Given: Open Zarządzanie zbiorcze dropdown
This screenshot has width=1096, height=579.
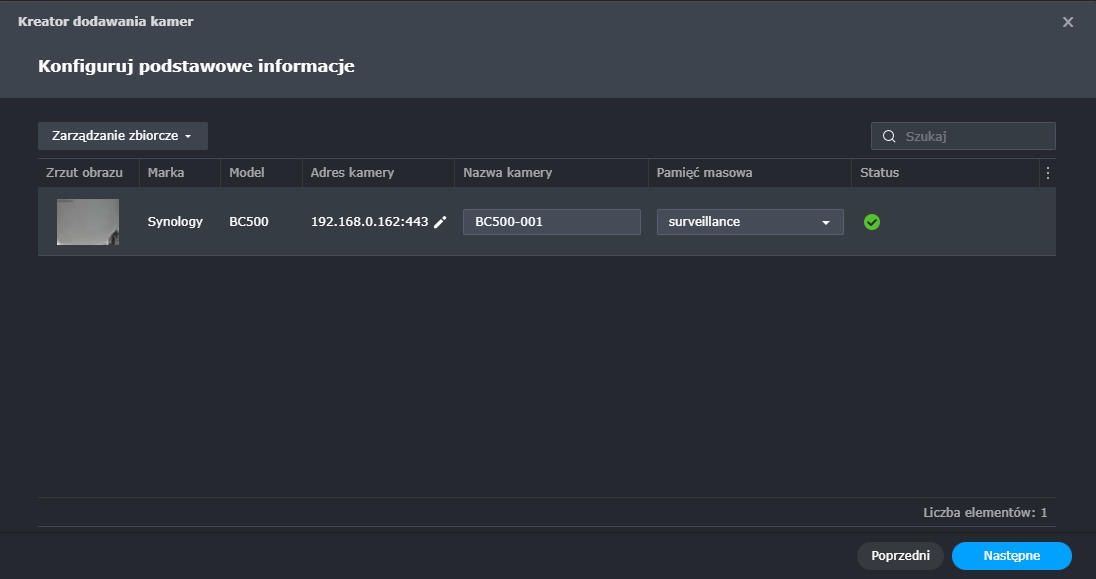Looking at the screenshot, I should (122, 136).
